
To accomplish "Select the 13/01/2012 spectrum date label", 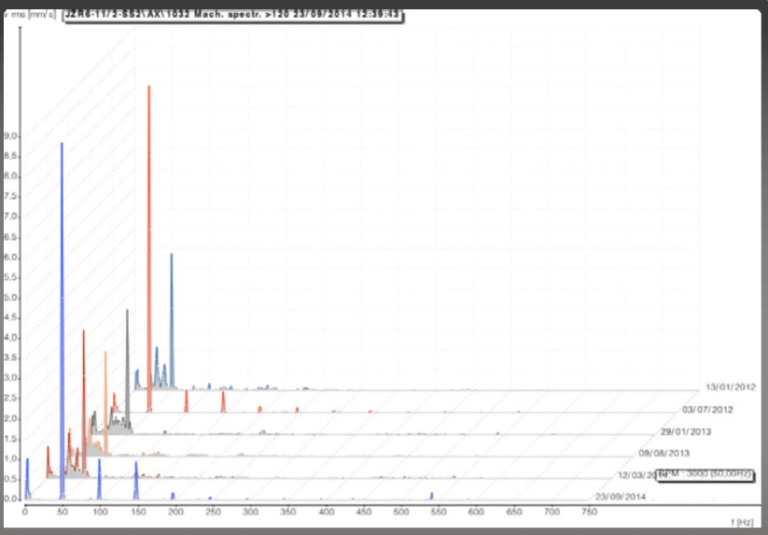I will click(x=730, y=387).
